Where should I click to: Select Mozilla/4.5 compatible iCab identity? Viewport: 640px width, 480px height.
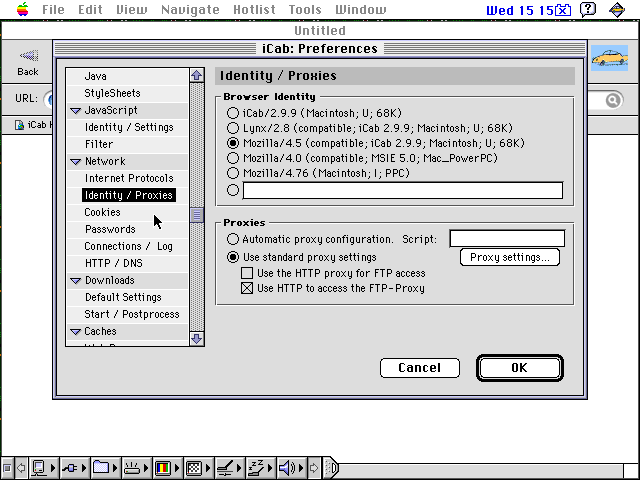(233, 143)
